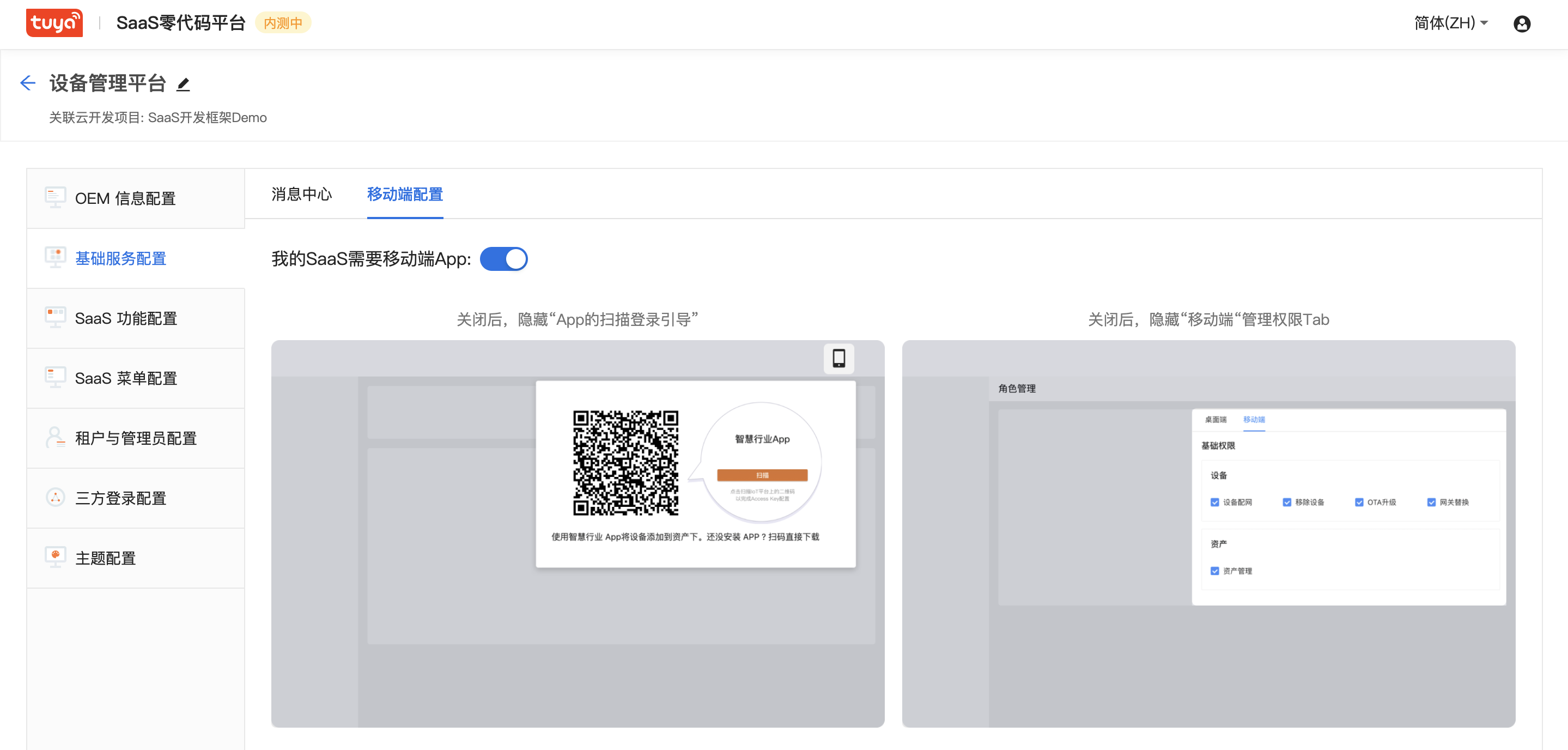Click the SaaS零代码平台 header title
The width and height of the screenshot is (1568, 750).
pyautogui.click(x=181, y=23)
